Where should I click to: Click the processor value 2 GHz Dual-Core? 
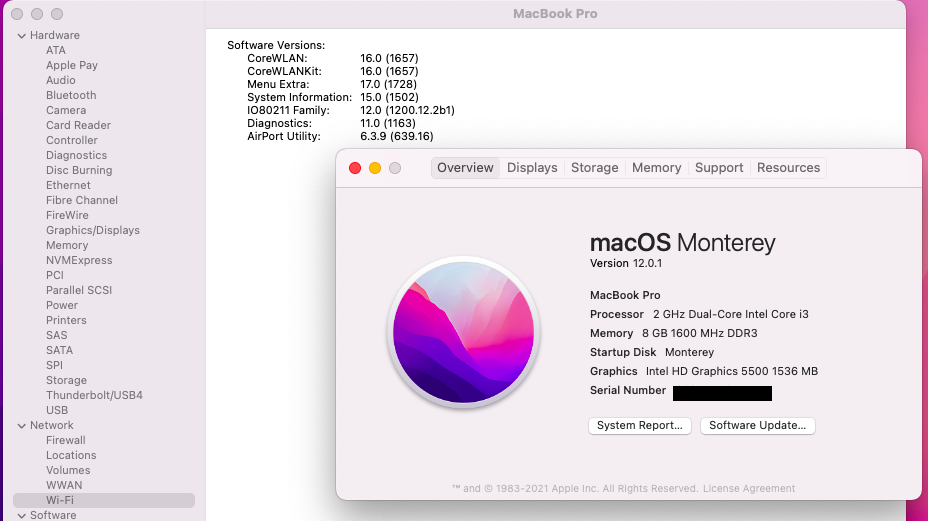730,314
